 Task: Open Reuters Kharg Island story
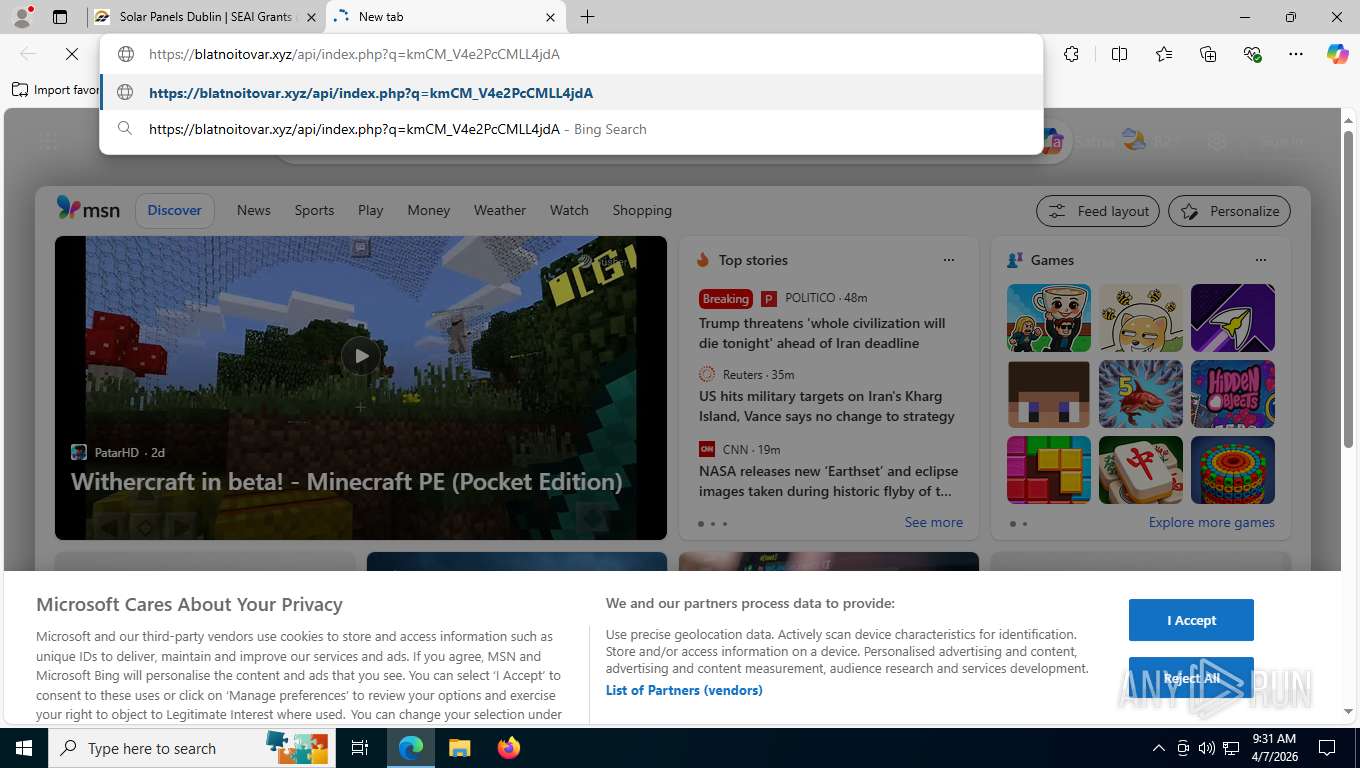(x=827, y=406)
